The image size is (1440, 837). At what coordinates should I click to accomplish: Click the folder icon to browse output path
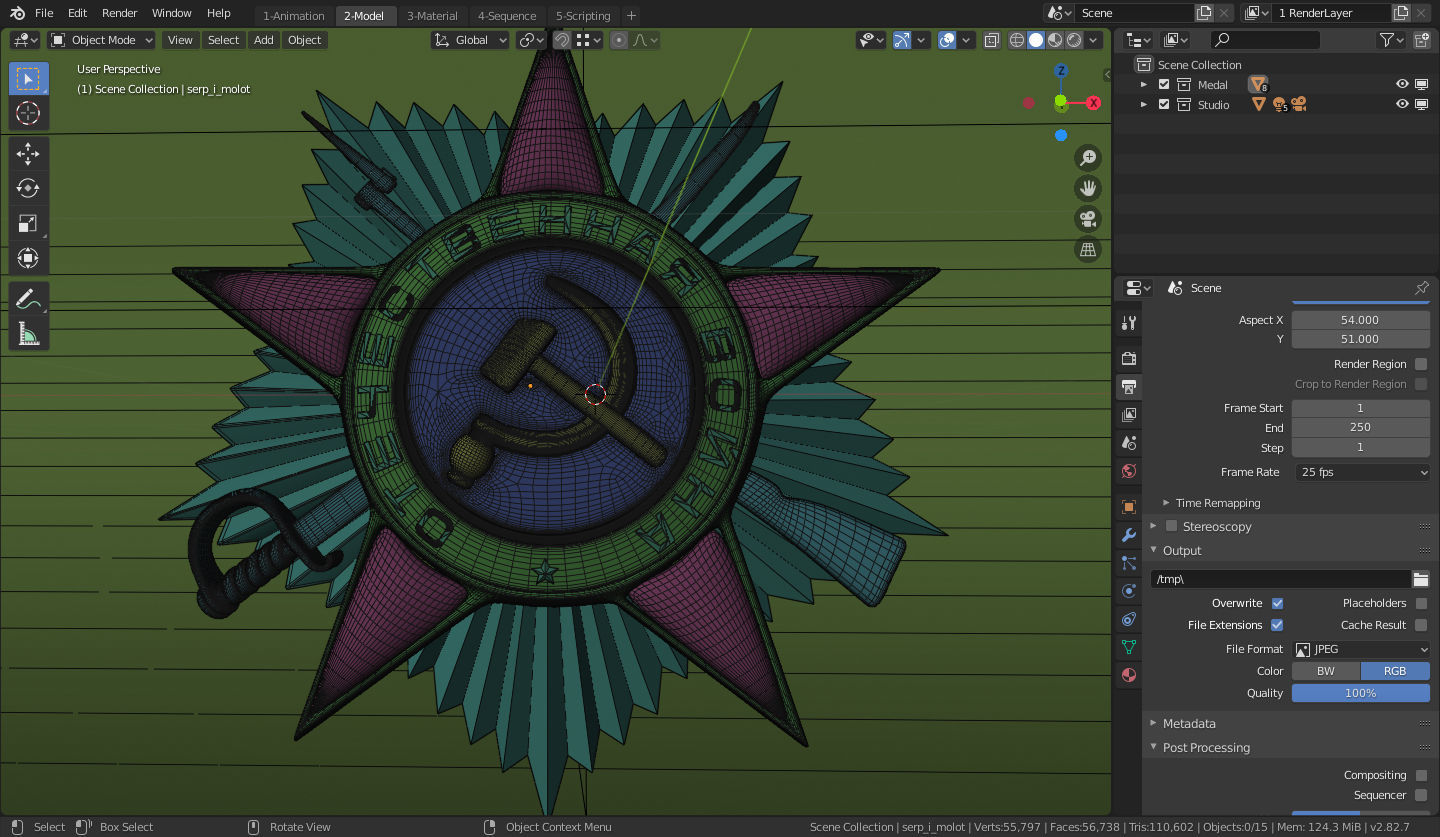[1420, 579]
